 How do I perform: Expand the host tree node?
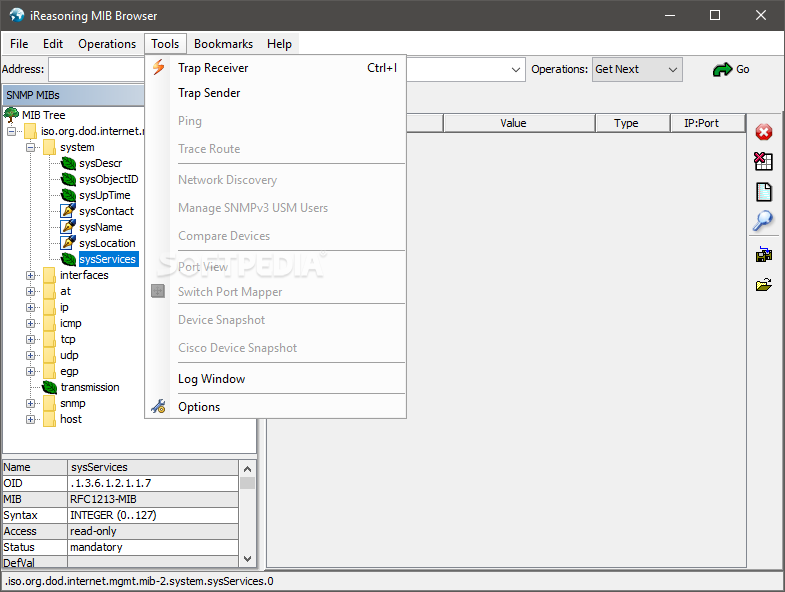pos(31,420)
